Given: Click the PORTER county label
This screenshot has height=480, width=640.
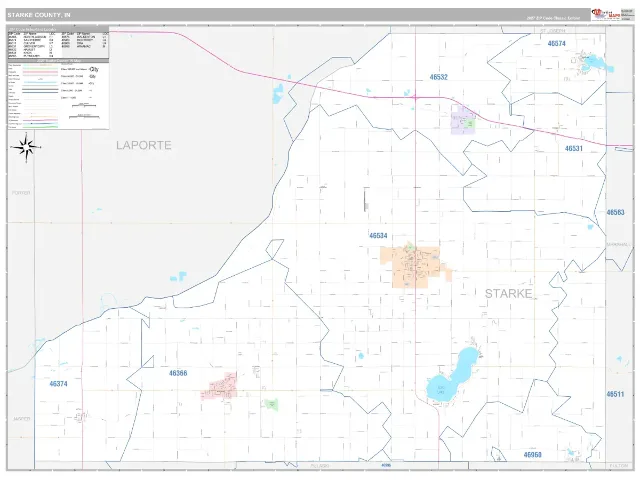Looking at the screenshot, I should pyautogui.click(x=21, y=193).
